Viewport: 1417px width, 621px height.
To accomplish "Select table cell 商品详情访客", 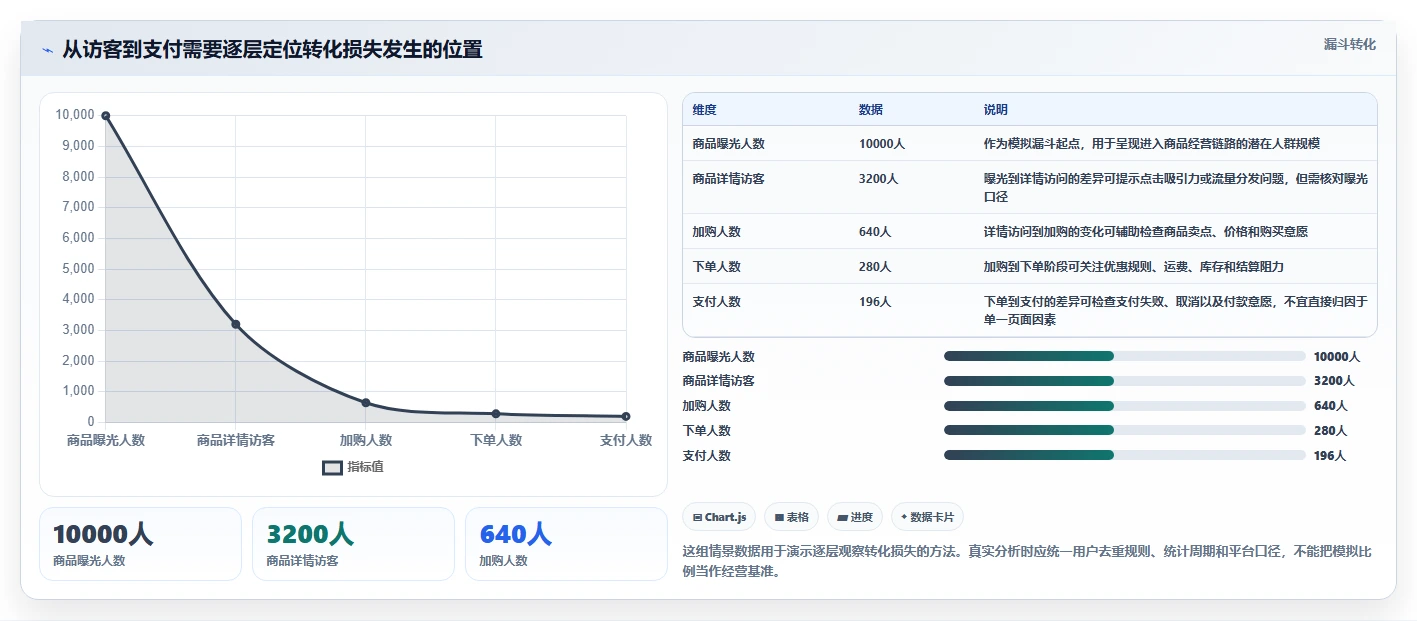I will pyautogui.click(x=728, y=179).
